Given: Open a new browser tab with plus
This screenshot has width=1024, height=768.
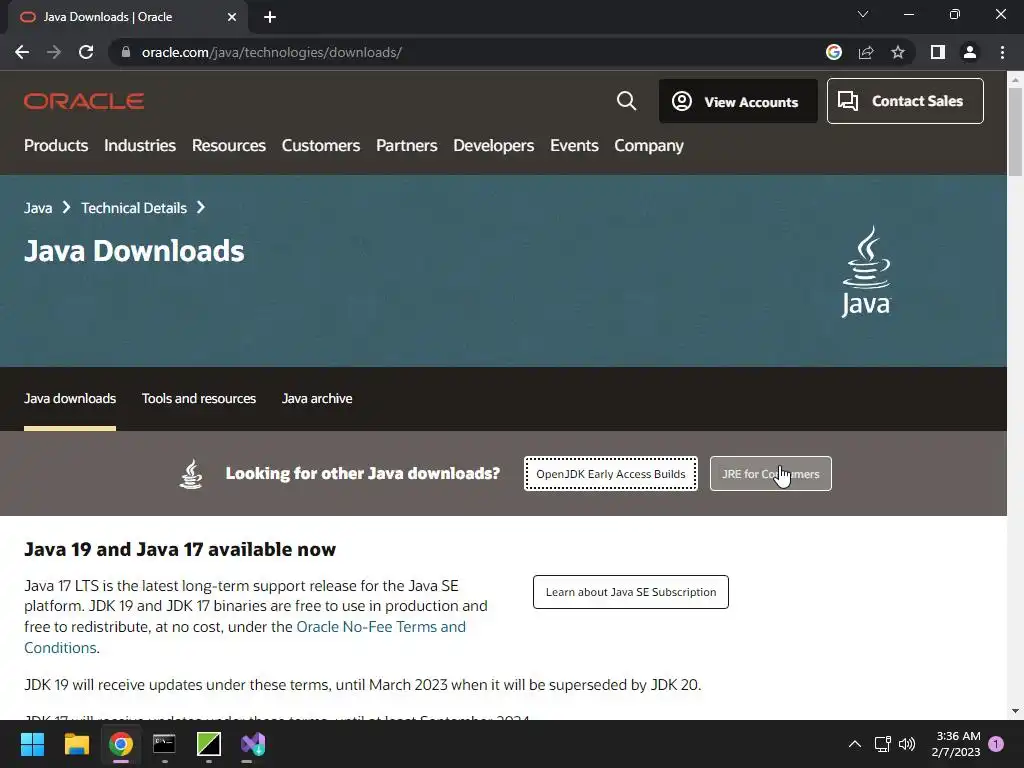Looking at the screenshot, I should [270, 17].
